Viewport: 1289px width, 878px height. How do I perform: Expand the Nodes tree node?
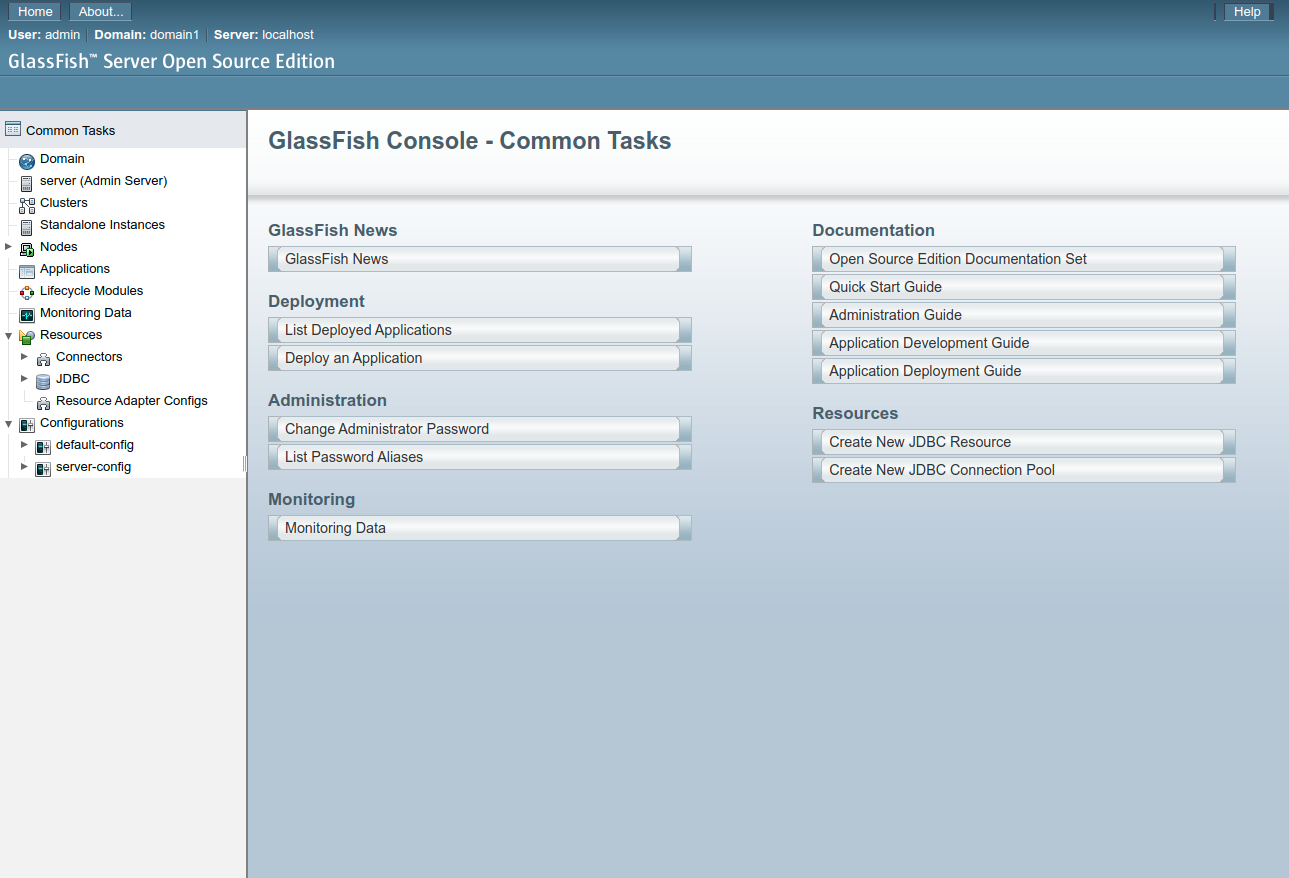pyautogui.click(x=8, y=246)
